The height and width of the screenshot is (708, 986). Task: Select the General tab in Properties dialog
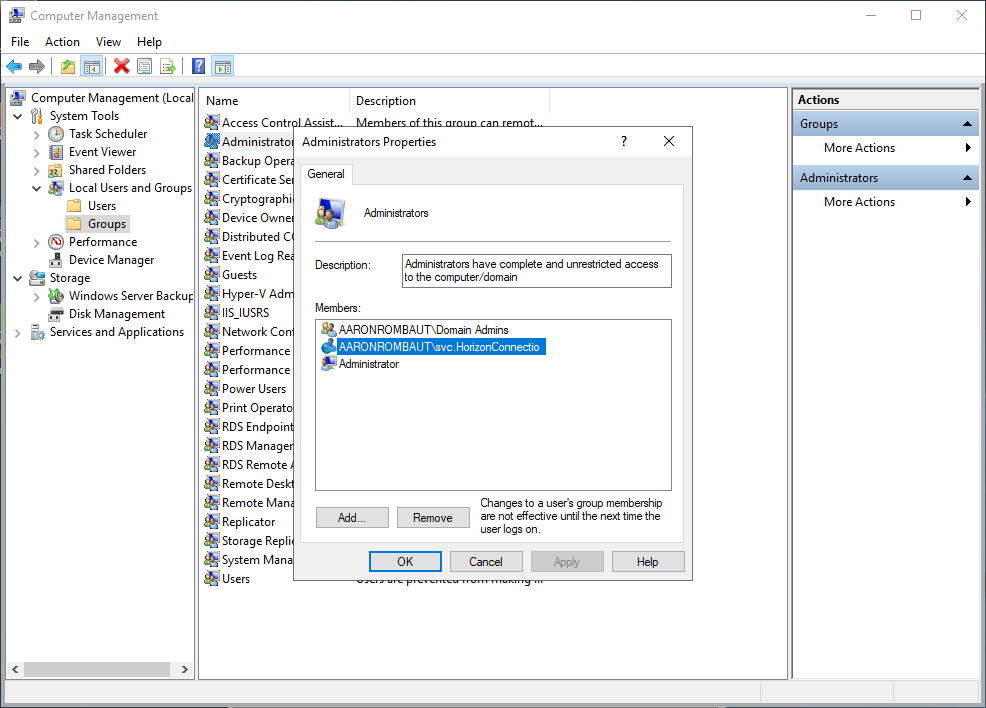click(326, 174)
